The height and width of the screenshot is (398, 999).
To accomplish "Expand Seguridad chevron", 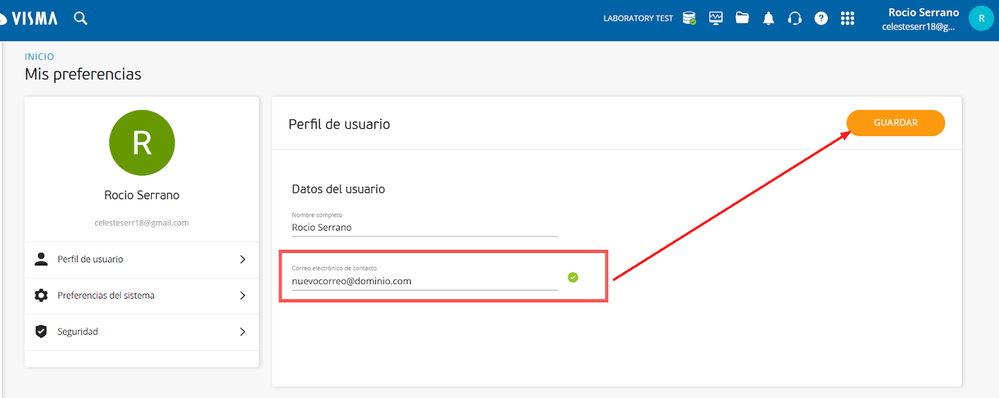I will click(x=242, y=332).
